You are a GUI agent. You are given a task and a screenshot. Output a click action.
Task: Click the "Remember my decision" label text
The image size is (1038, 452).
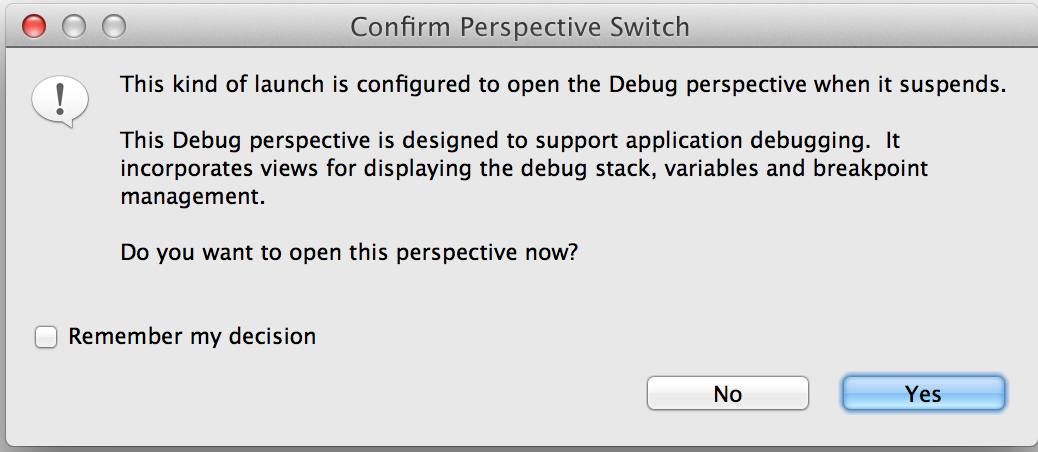pos(192,337)
